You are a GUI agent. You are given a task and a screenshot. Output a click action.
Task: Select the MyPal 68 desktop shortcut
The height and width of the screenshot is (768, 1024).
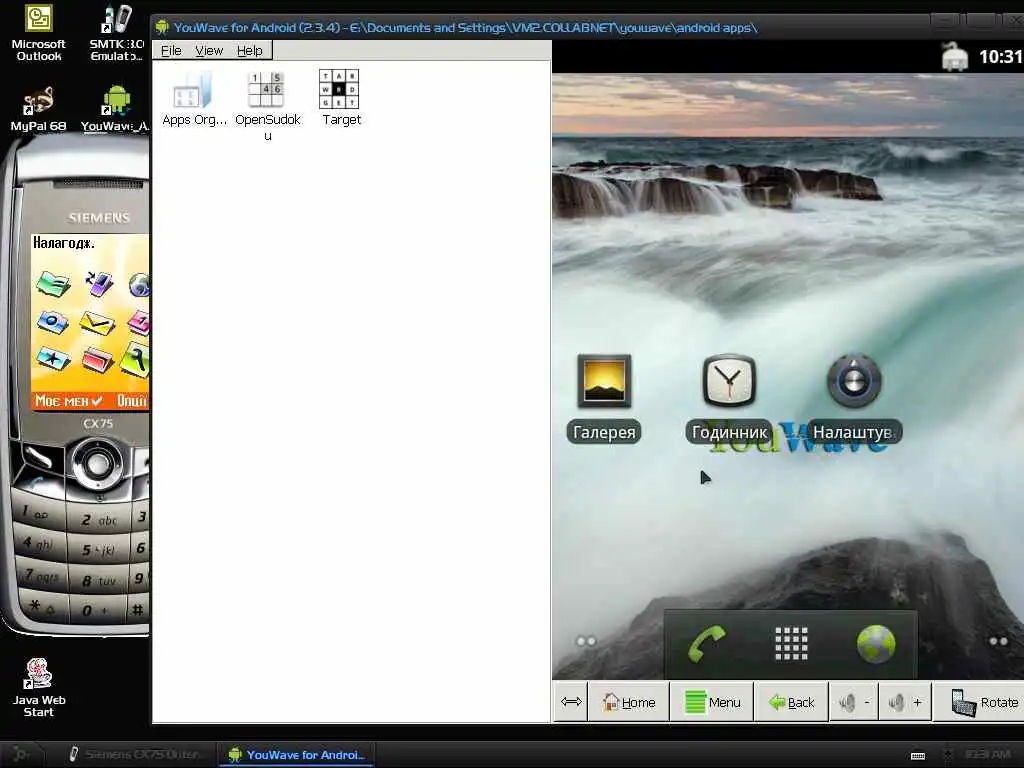[x=38, y=109]
